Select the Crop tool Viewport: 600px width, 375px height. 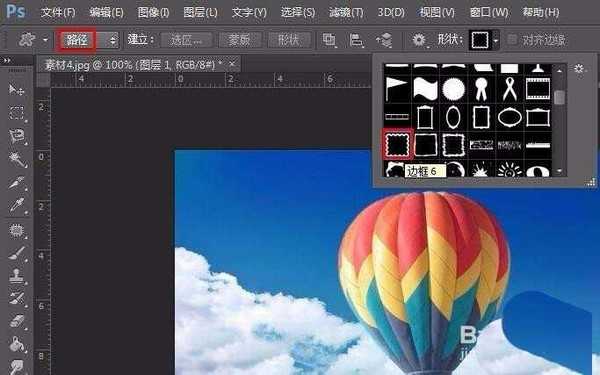16,183
